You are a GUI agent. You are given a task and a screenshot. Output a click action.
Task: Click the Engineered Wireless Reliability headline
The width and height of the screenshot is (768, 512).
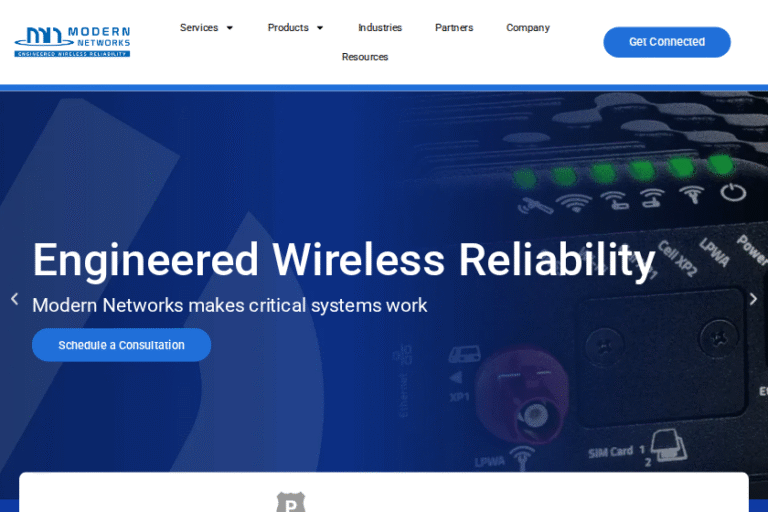click(x=344, y=260)
